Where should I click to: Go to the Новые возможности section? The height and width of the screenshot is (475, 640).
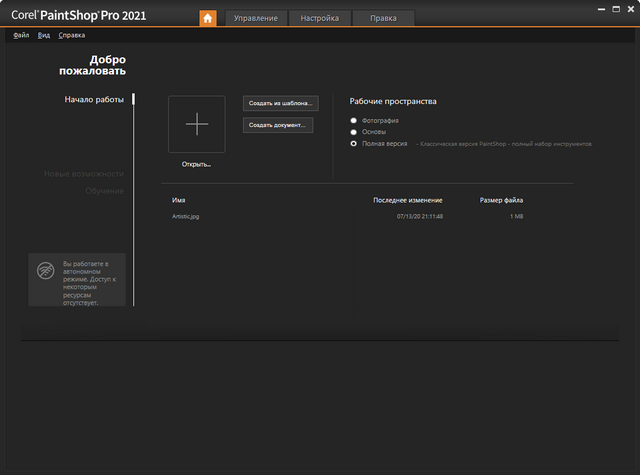pyautogui.click(x=83, y=174)
